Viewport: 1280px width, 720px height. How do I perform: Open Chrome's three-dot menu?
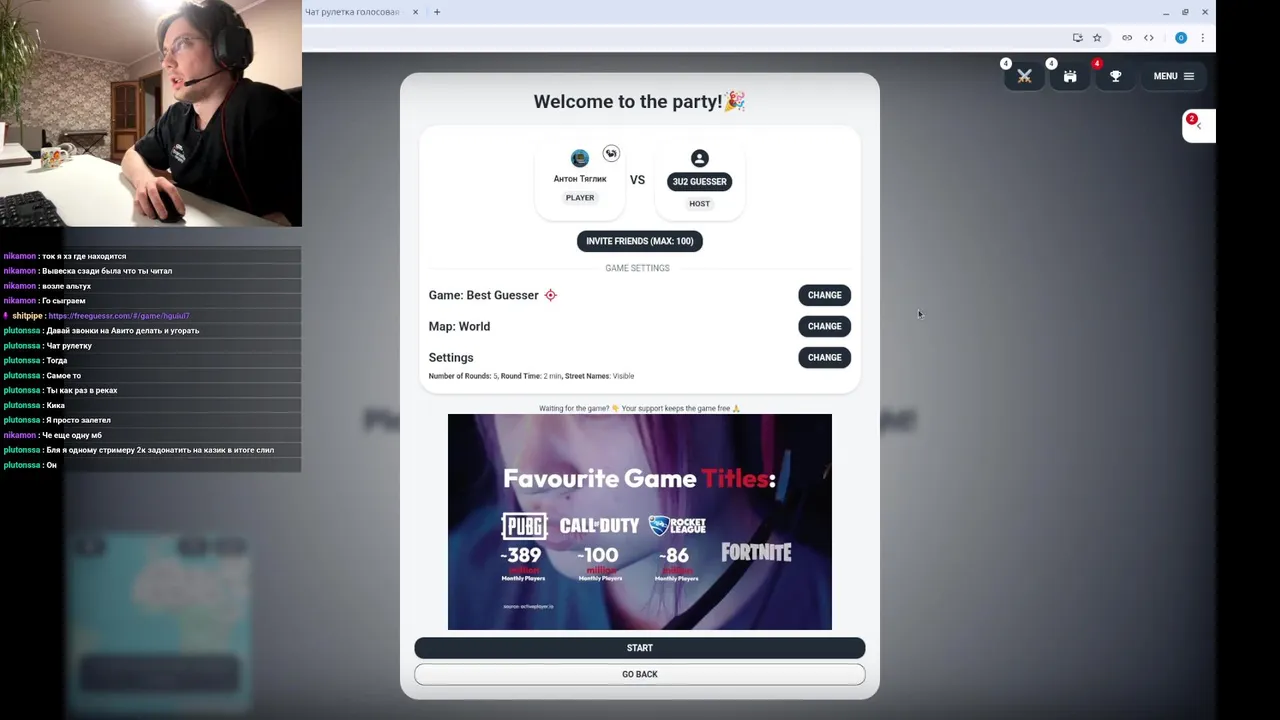coord(1202,38)
